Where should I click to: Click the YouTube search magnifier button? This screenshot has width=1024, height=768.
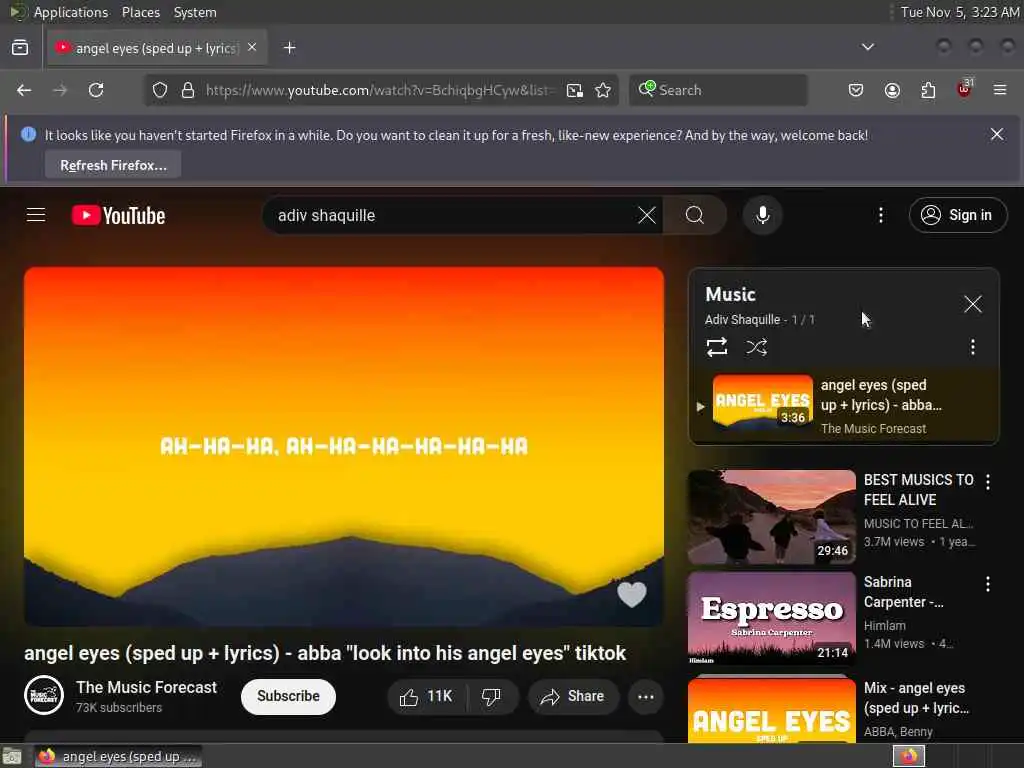point(695,215)
